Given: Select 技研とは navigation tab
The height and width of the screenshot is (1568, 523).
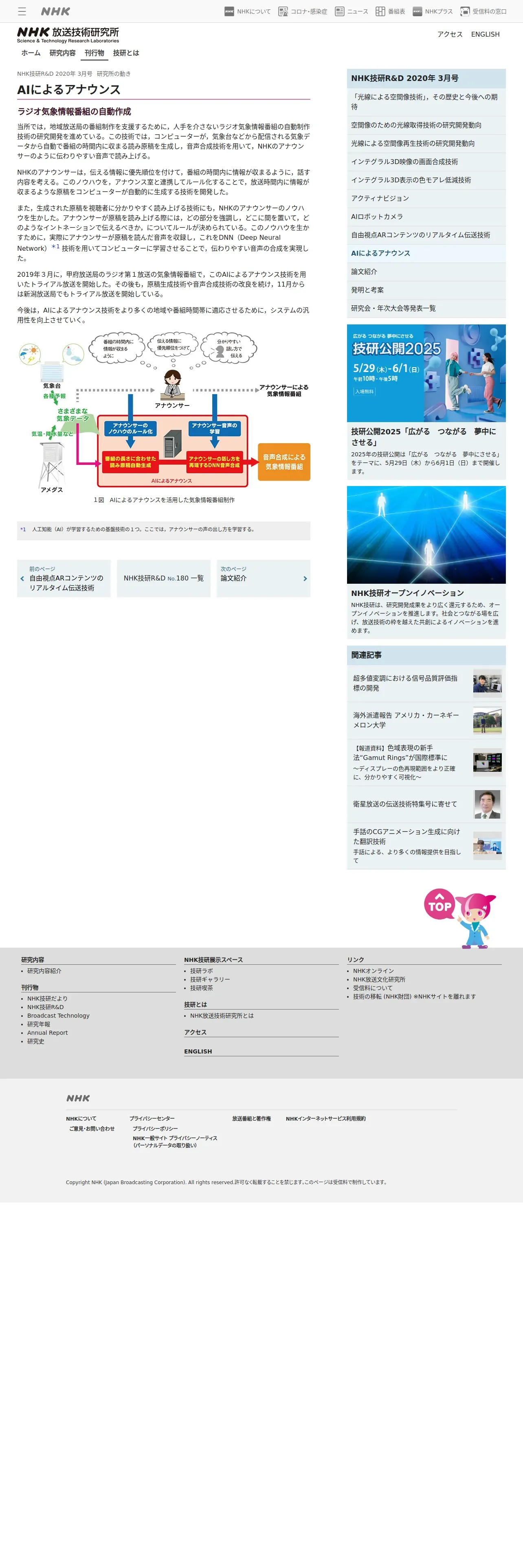Looking at the screenshot, I should tap(126, 53).
